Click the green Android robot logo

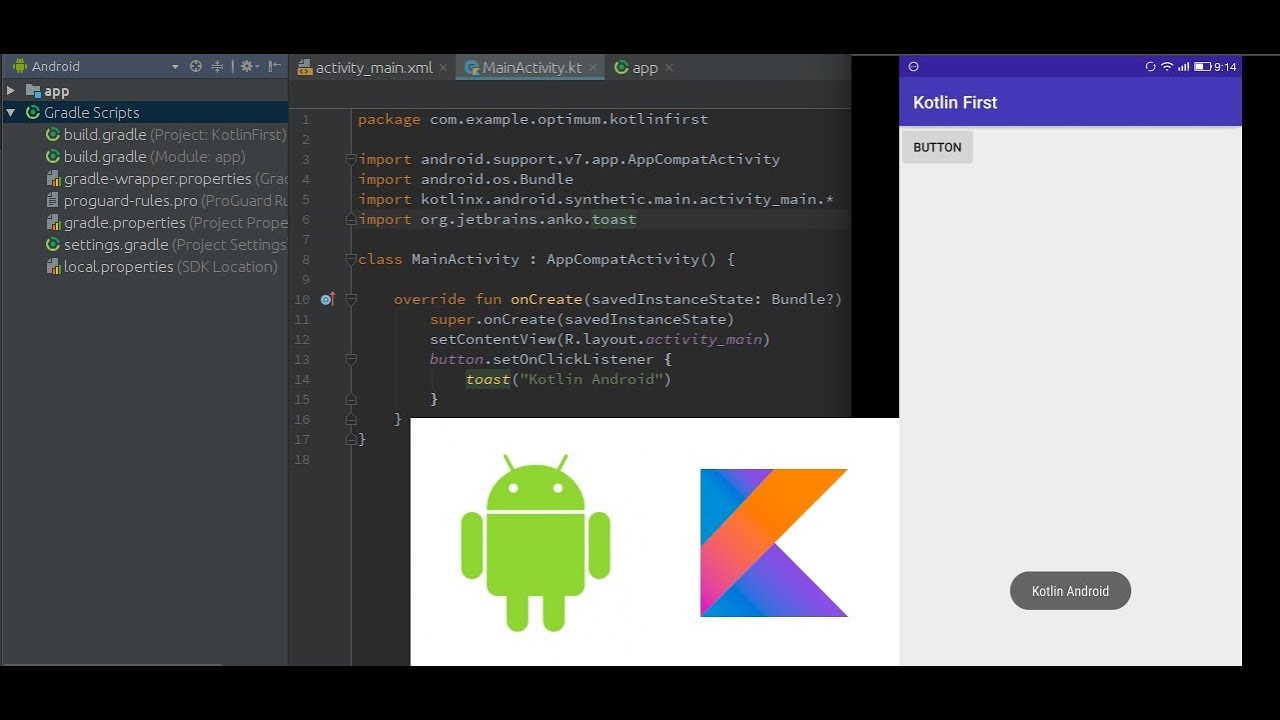[x=535, y=543]
